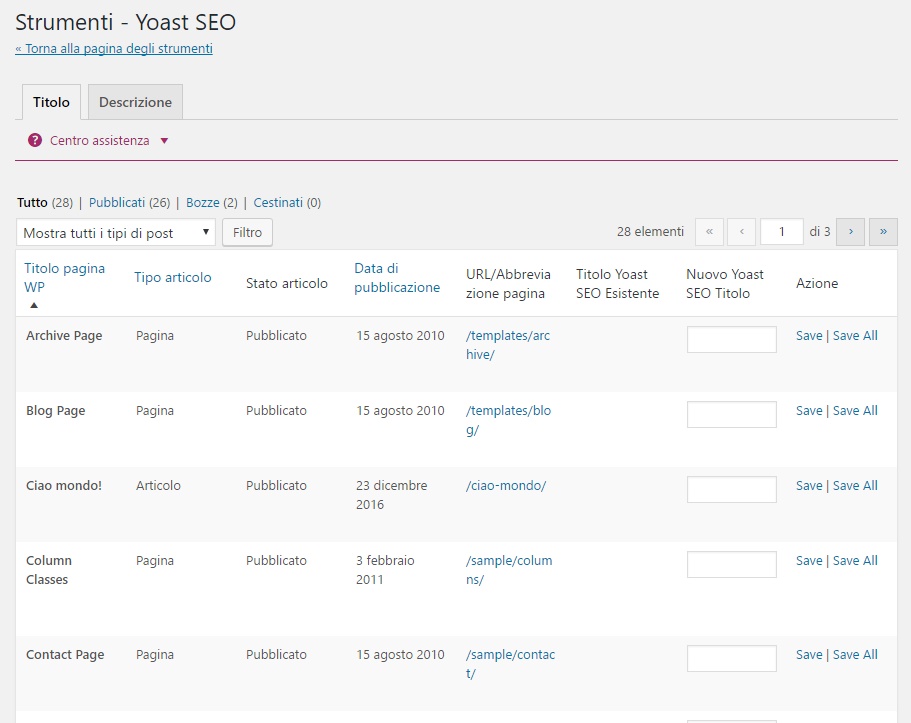Click the Contact Page title text
The height and width of the screenshot is (723, 911).
[65, 655]
